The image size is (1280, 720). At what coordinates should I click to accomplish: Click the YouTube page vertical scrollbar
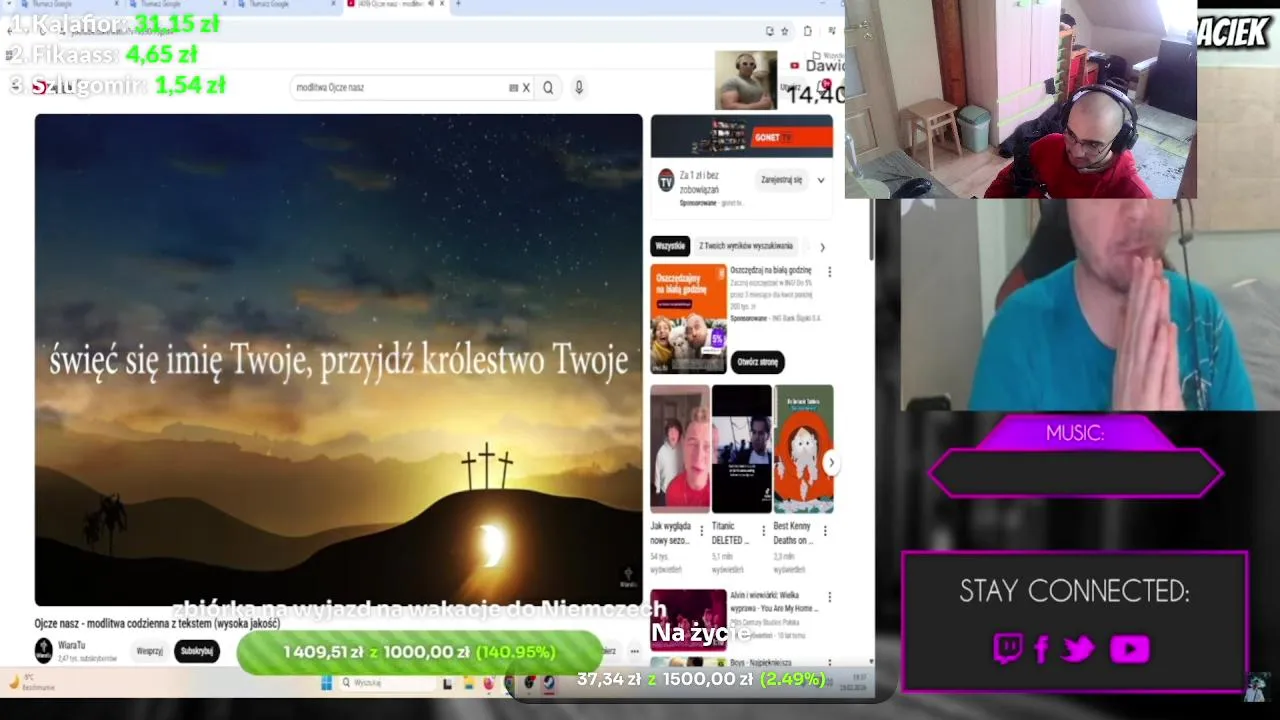coord(871,230)
